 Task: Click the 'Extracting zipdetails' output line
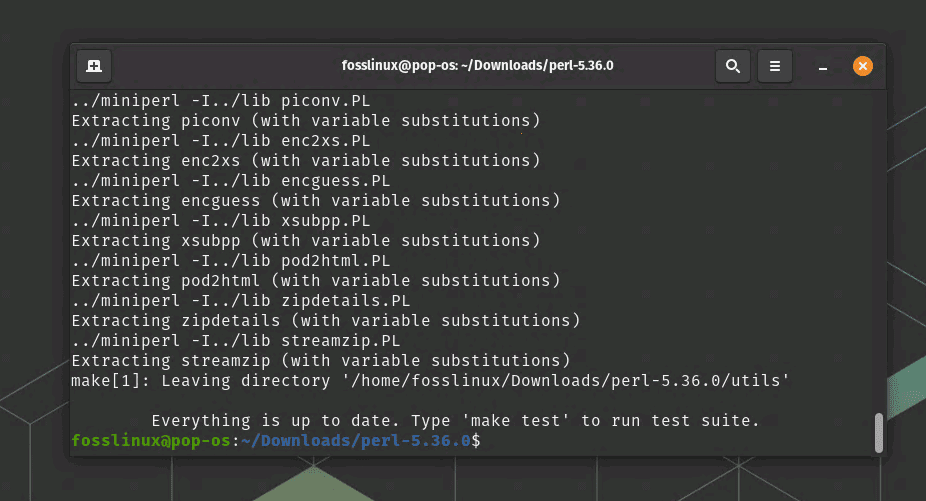tap(326, 321)
